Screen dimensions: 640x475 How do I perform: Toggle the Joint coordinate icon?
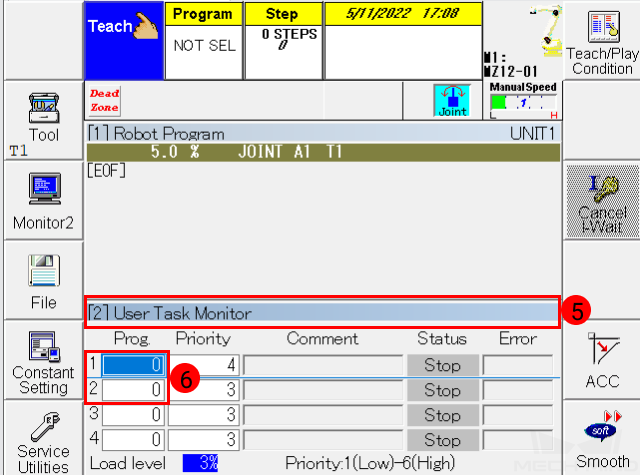pos(452,101)
